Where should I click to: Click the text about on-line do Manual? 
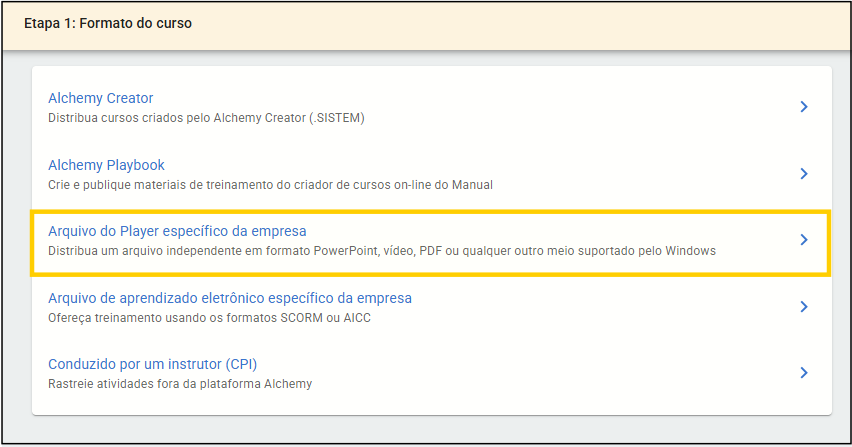coord(270,185)
